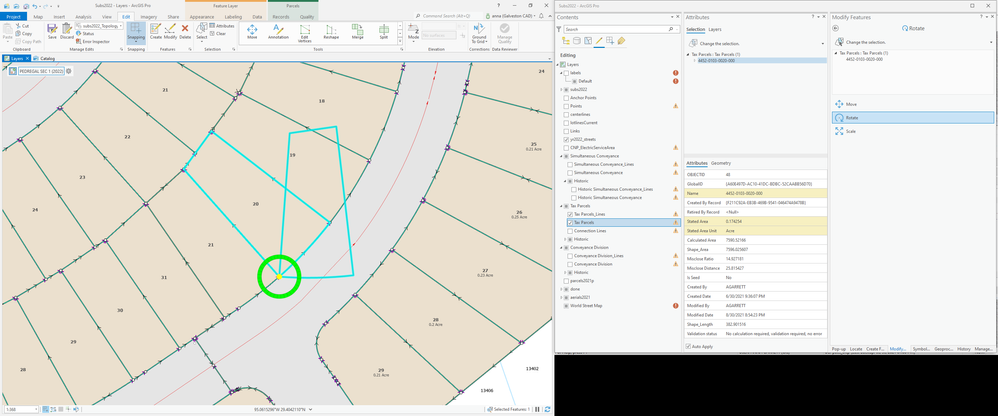This screenshot has height=416, width=998.
Task: Choose the Reshape tool
Action: click(331, 31)
